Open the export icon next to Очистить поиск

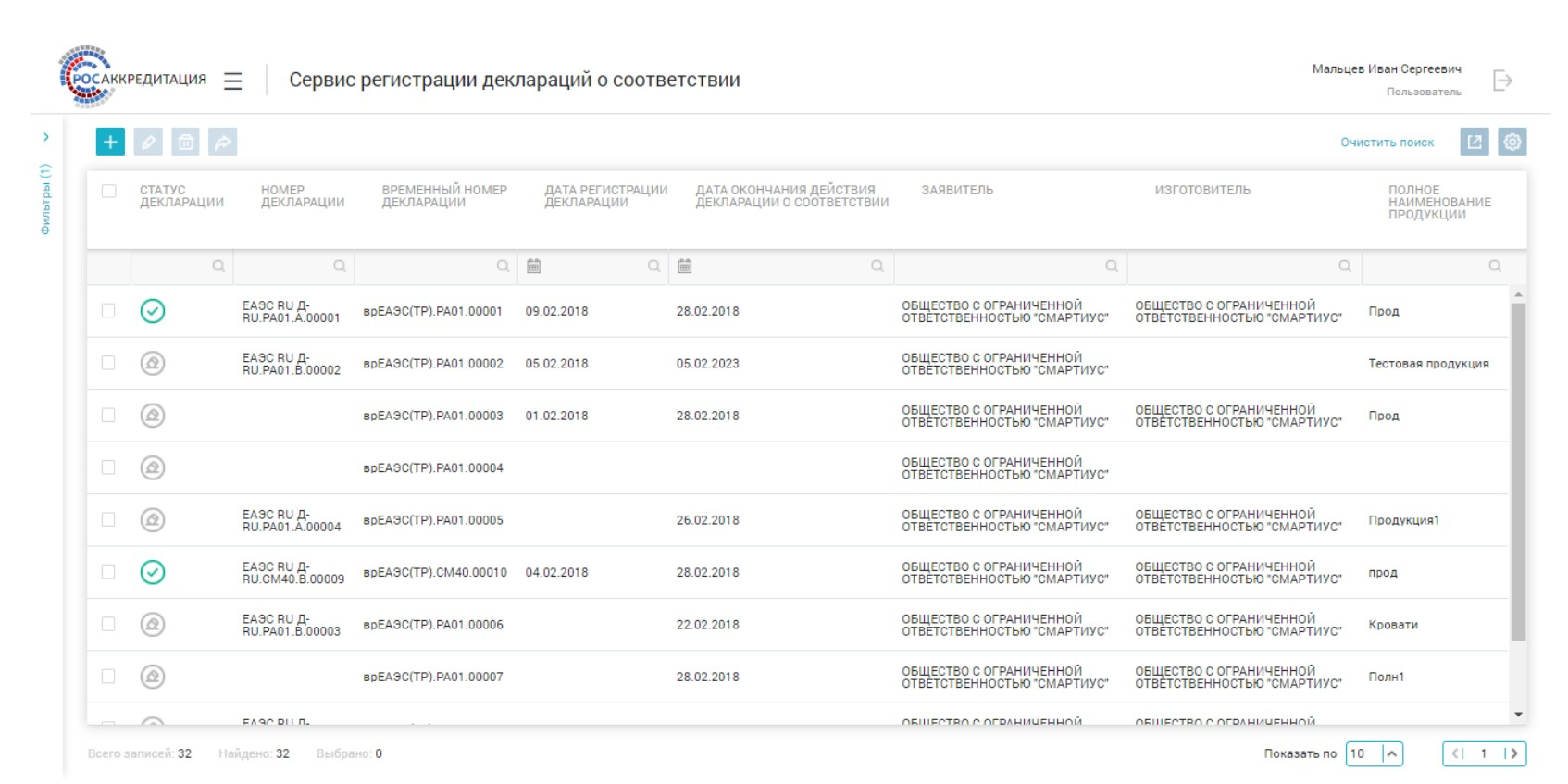coord(1475,142)
